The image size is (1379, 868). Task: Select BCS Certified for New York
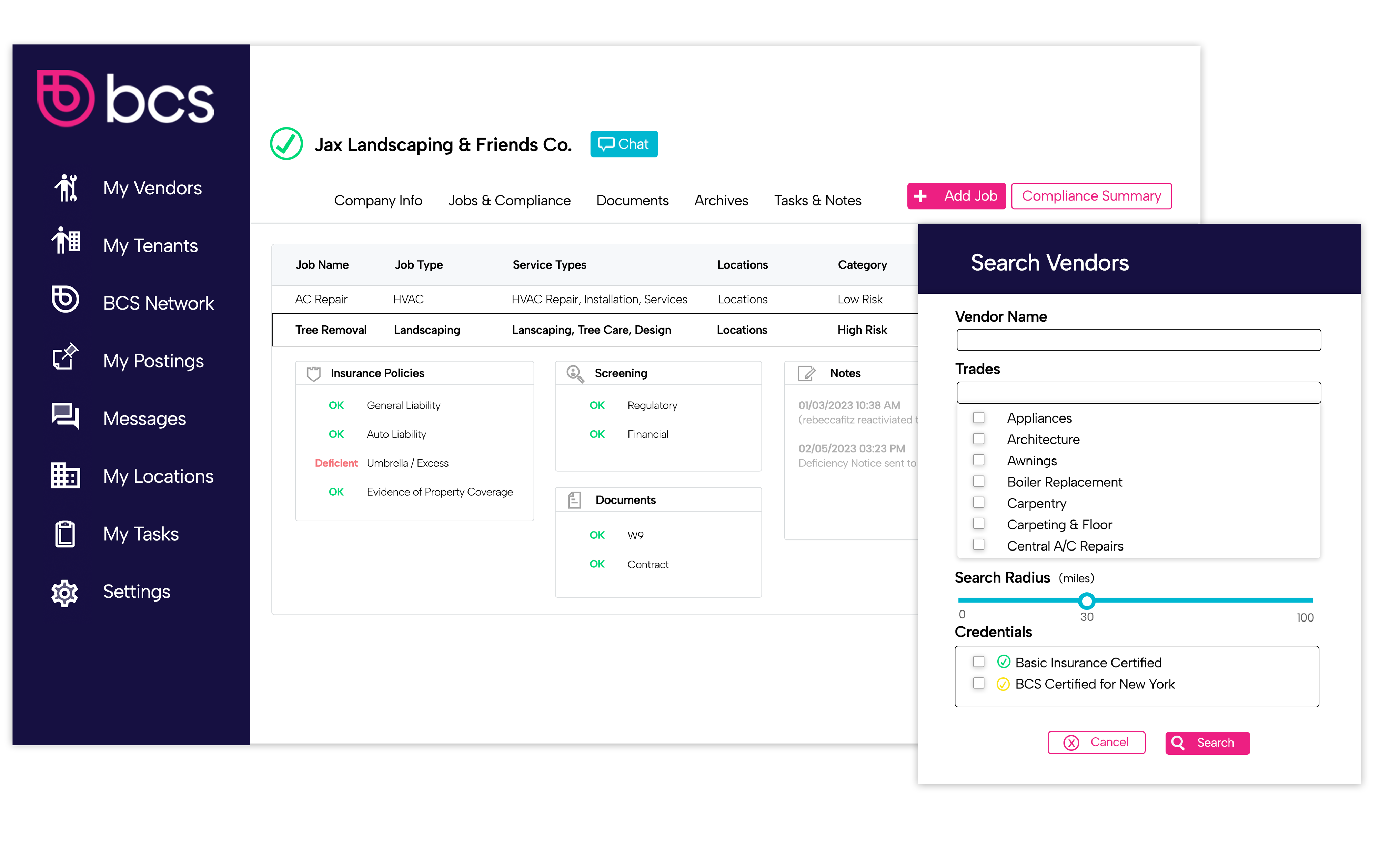point(978,683)
